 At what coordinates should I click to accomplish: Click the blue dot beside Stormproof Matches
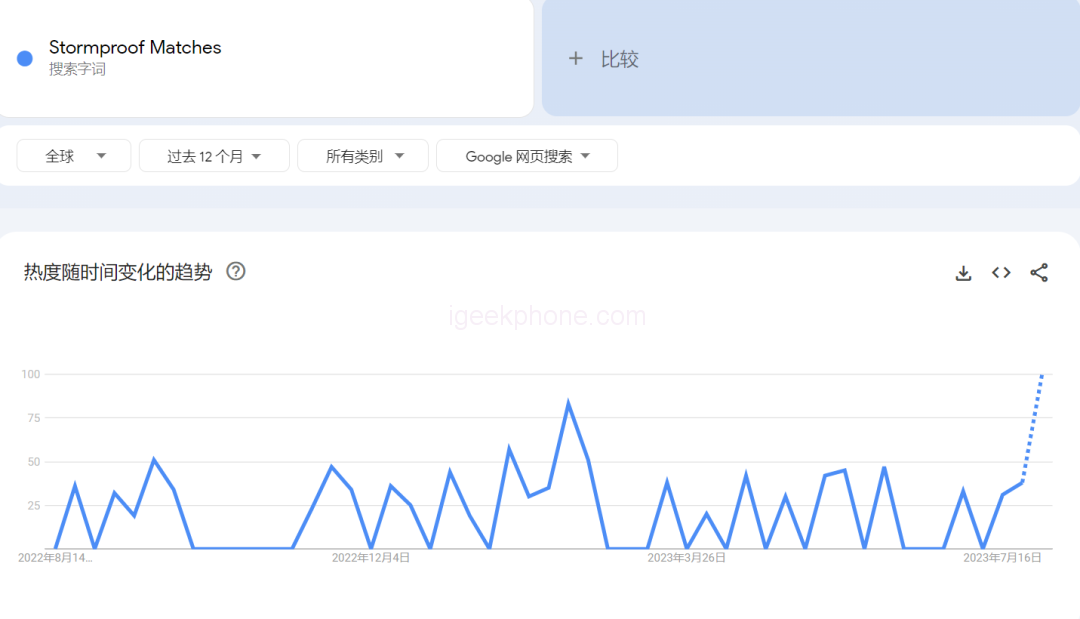pos(25,59)
